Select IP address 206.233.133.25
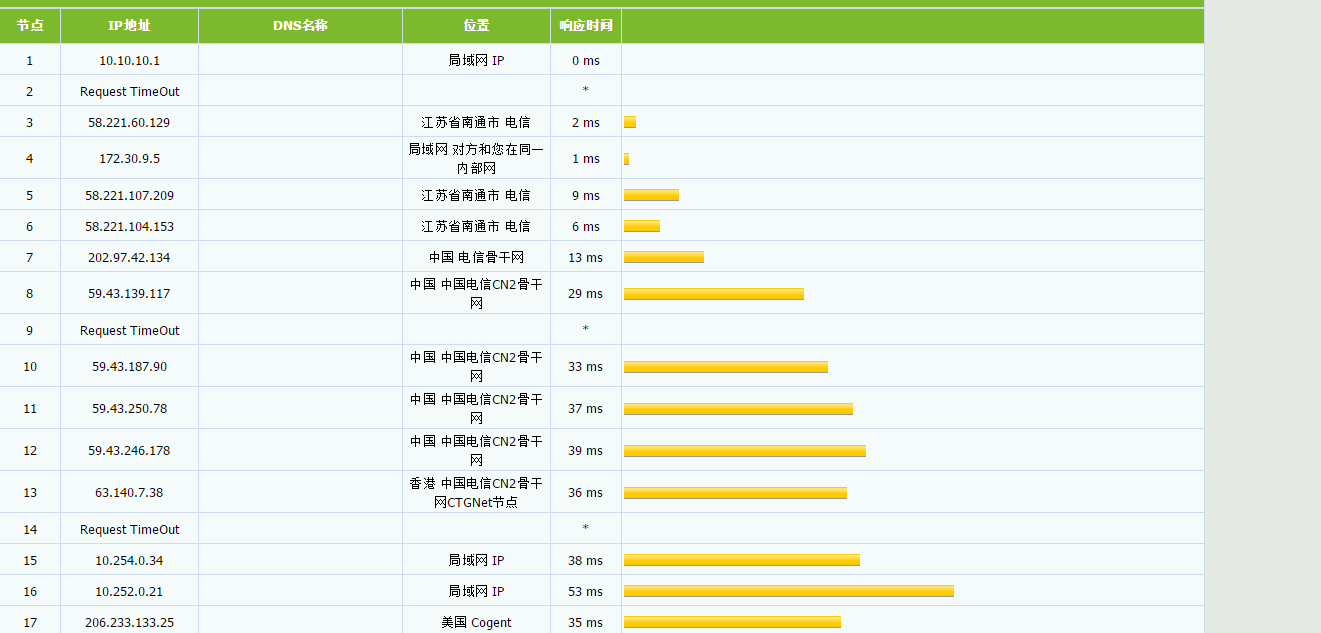This screenshot has width=1321, height=633. point(129,623)
